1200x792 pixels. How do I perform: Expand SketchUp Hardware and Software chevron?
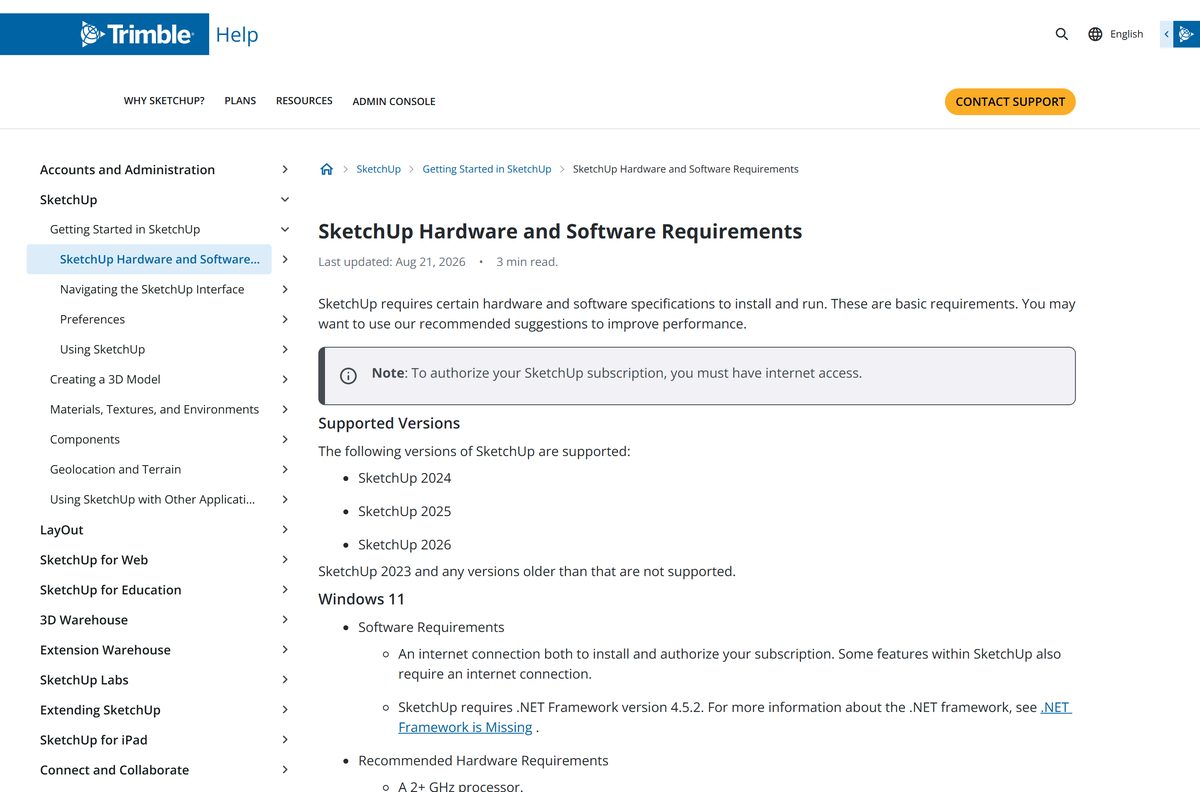click(x=285, y=259)
